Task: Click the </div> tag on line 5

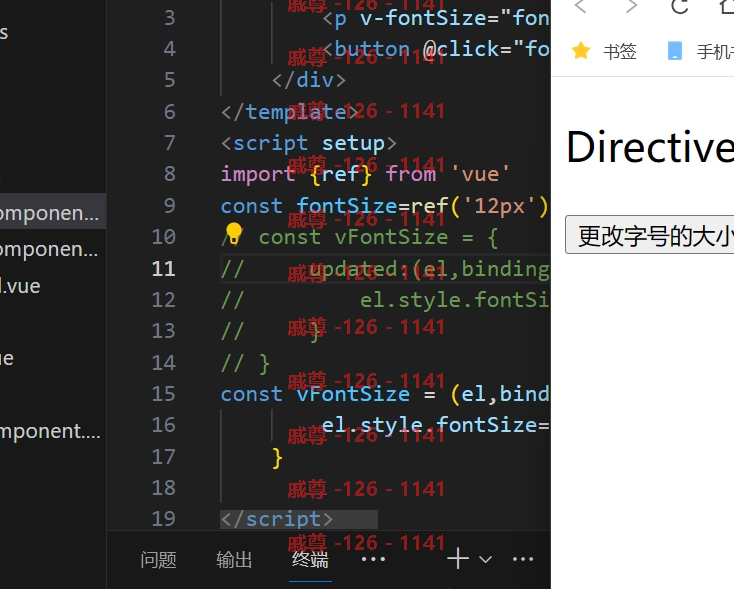Action: [x=308, y=81]
